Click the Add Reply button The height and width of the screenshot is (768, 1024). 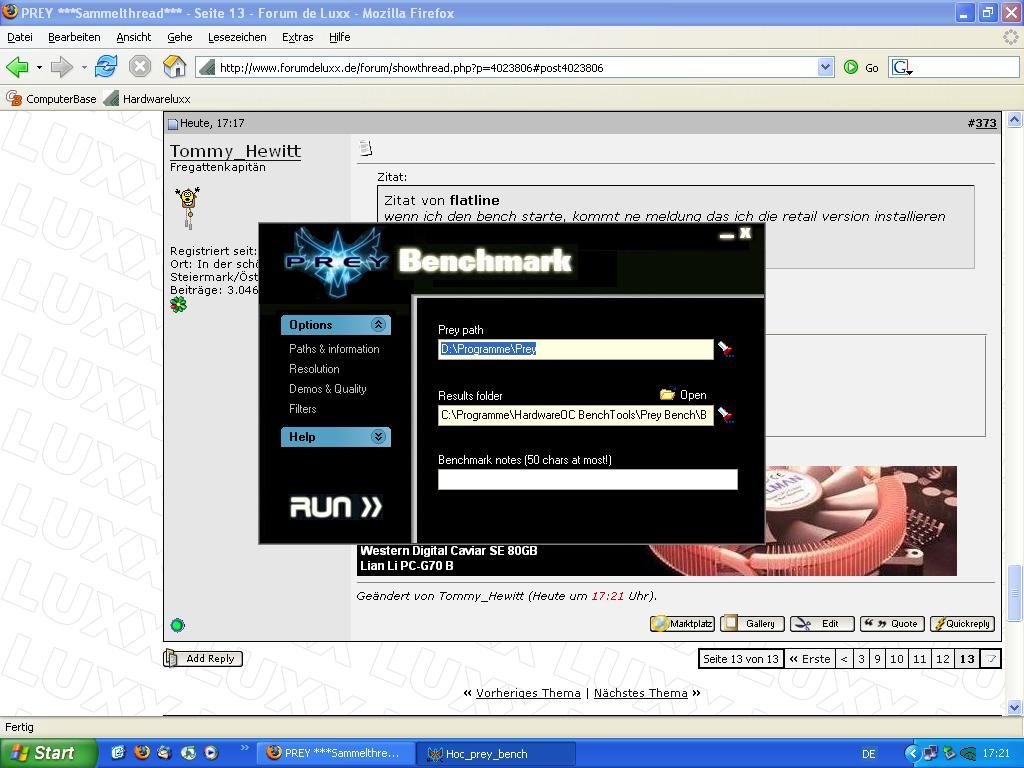click(203, 658)
